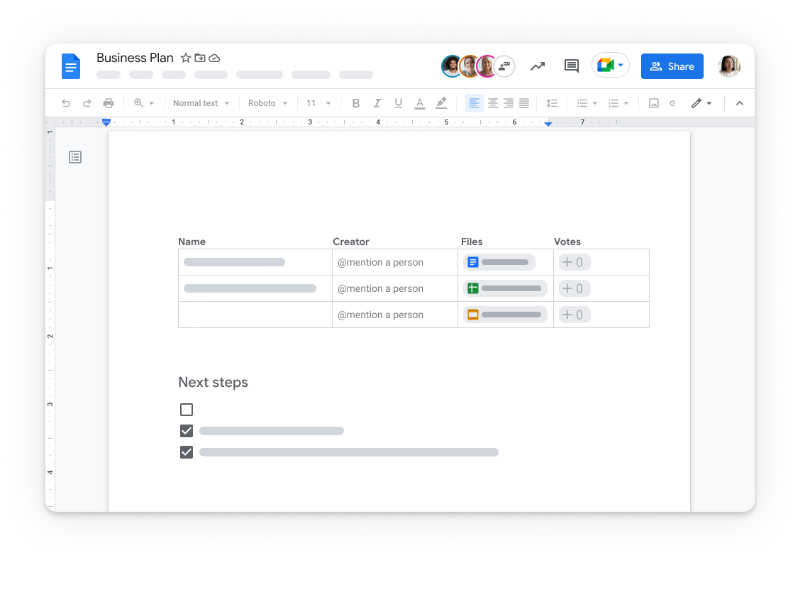Click the Redo icon
The width and height of the screenshot is (800, 599).
pyautogui.click(x=86, y=103)
